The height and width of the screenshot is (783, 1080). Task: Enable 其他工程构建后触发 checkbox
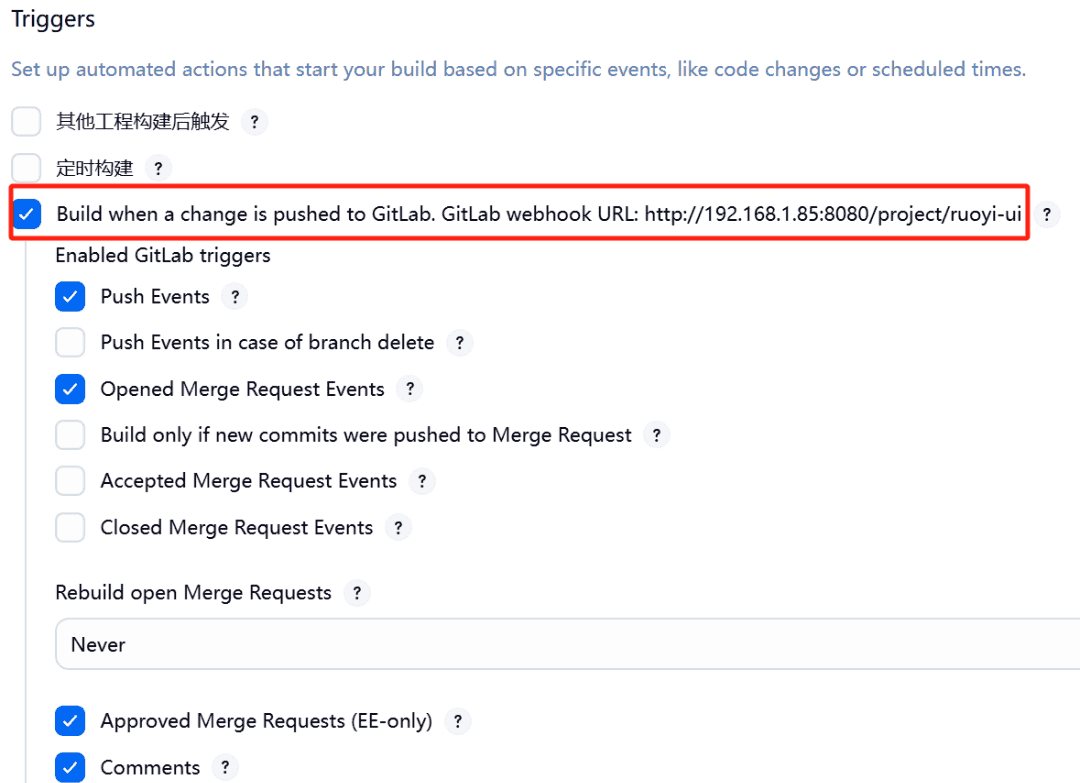point(26,122)
